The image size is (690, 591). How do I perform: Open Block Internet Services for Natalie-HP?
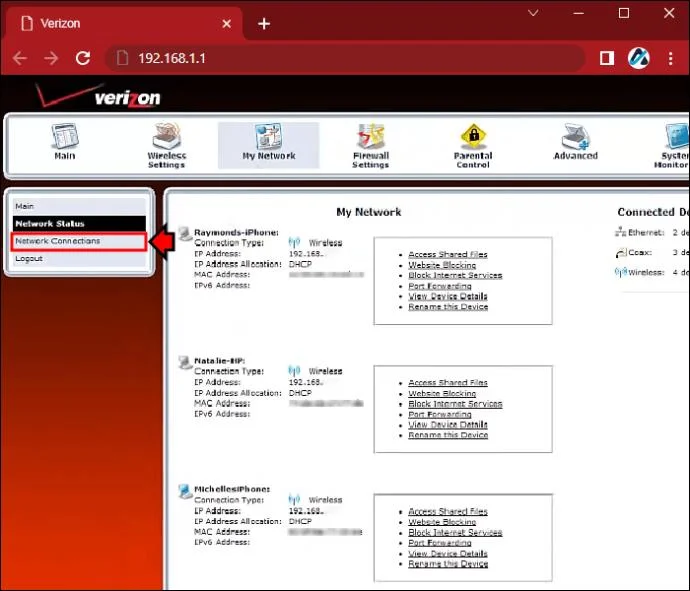[455, 404]
